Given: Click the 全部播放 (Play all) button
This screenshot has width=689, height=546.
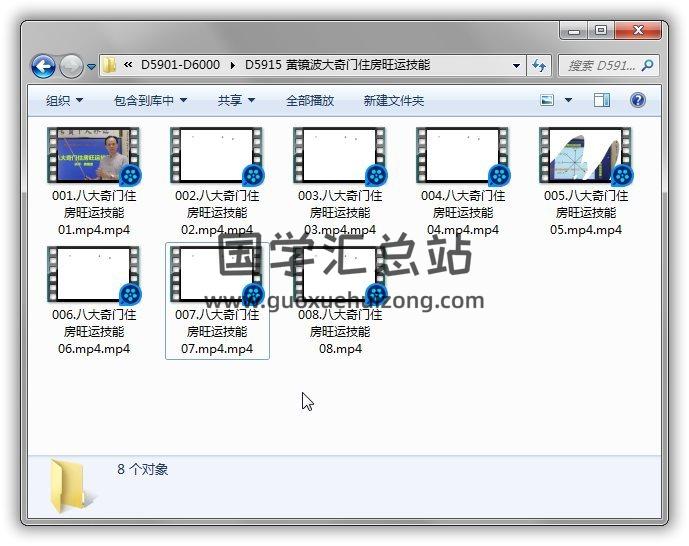Looking at the screenshot, I should (310, 101).
